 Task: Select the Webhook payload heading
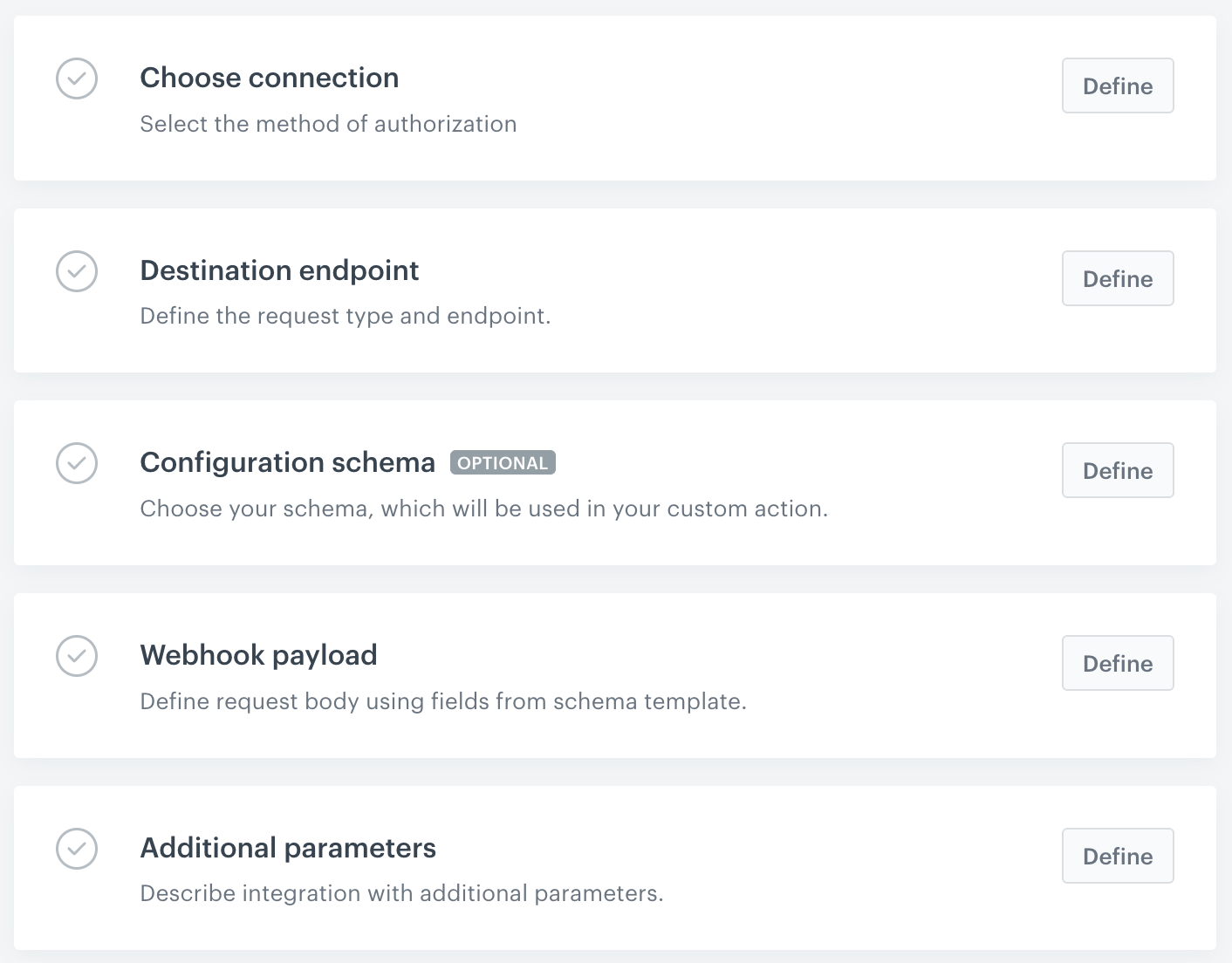coord(258,655)
